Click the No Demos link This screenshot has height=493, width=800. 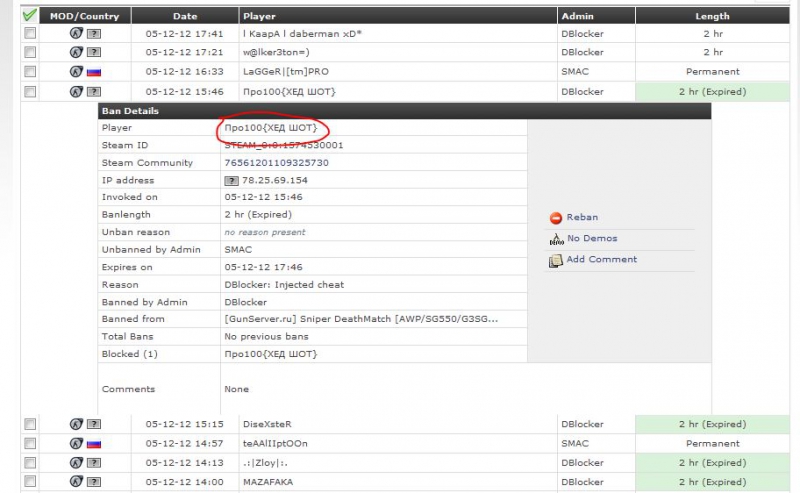coord(592,239)
